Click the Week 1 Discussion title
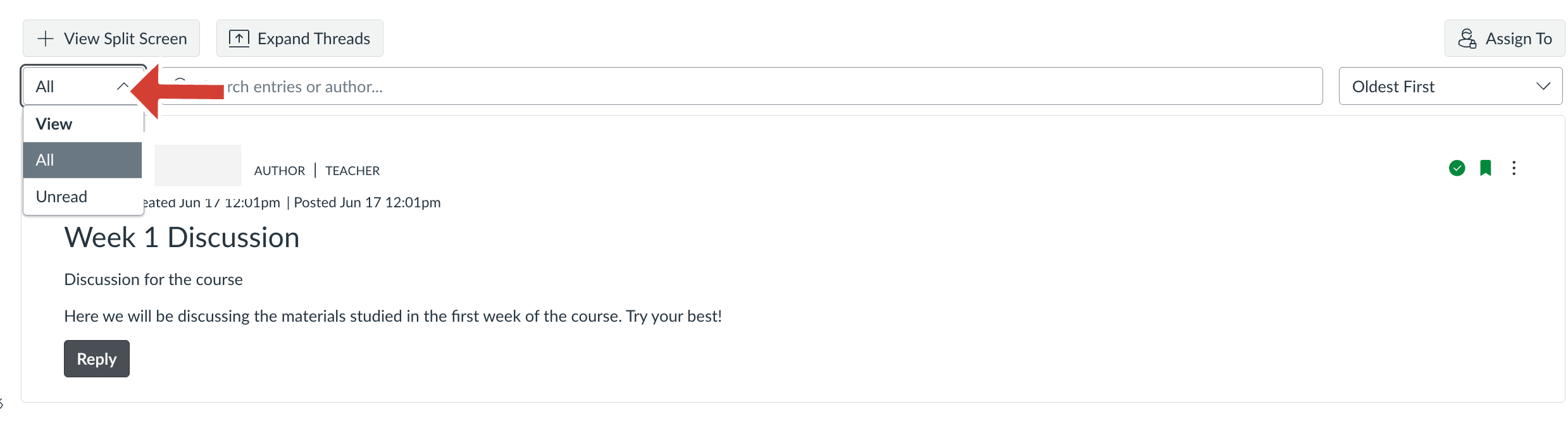The width and height of the screenshot is (1568, 426). tap(182, 238)
